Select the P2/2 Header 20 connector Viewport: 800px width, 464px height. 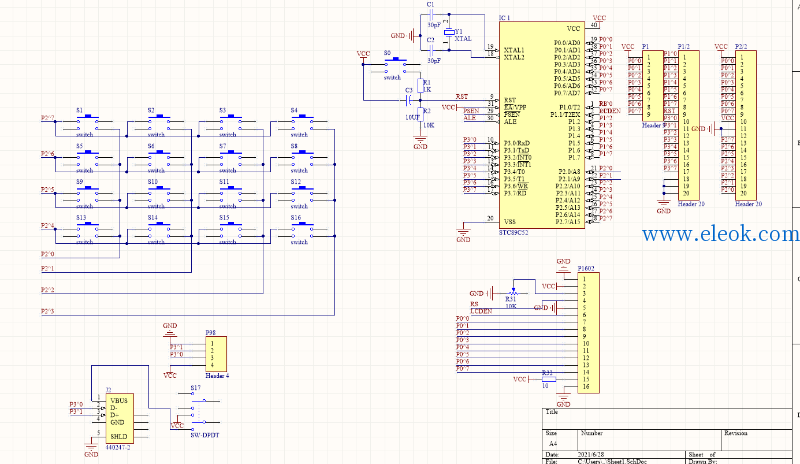pos(745,126)
